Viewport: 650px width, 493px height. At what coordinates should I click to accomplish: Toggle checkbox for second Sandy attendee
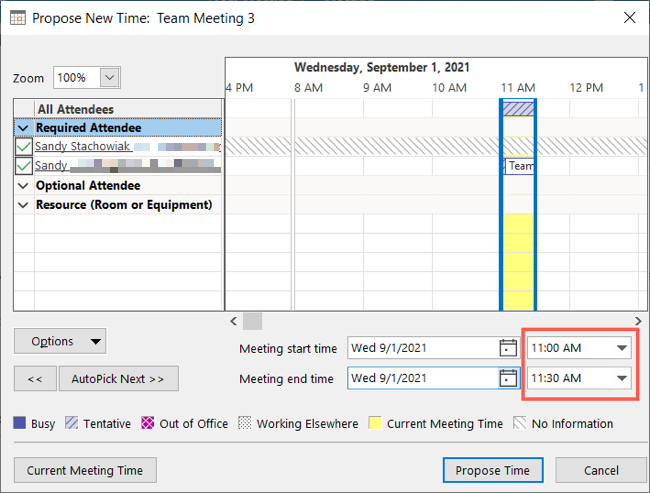(24, 166)
